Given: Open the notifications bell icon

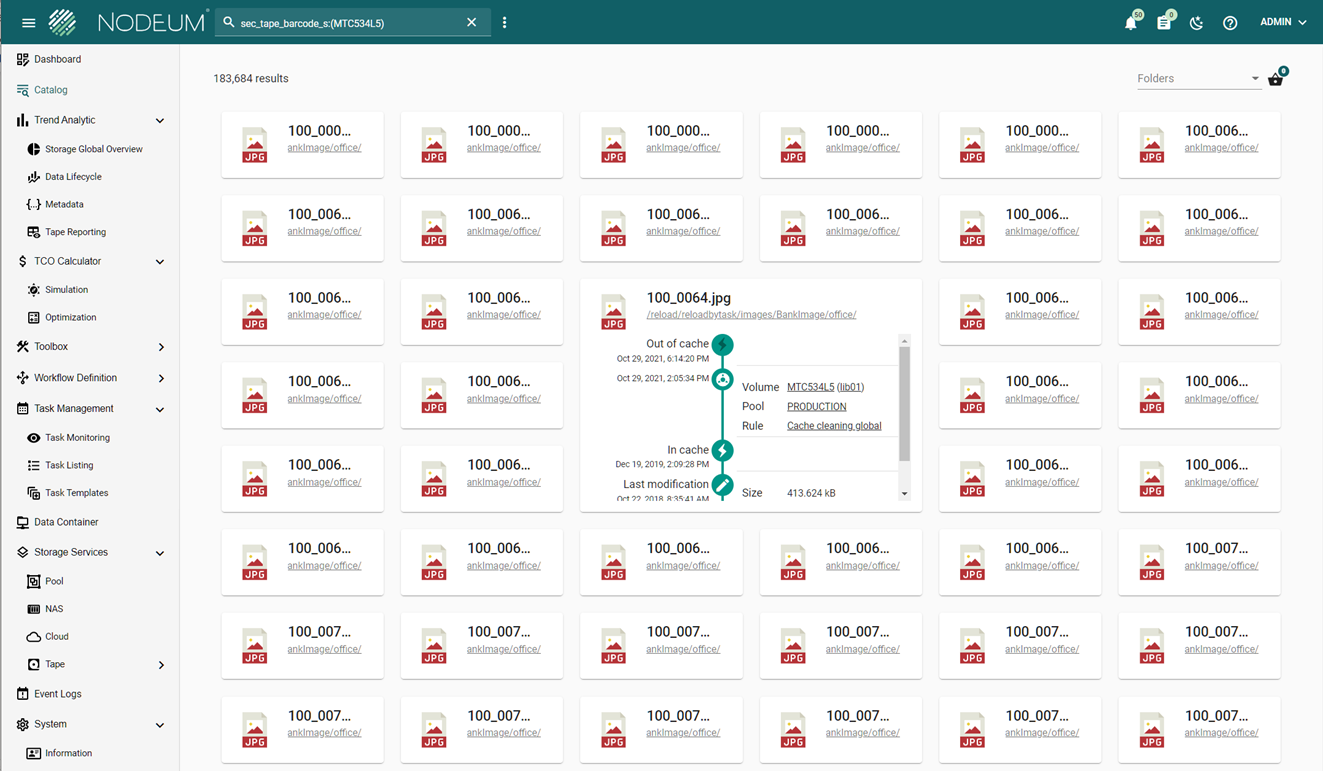Looking at the screenshot, I should coord(1130,23).
